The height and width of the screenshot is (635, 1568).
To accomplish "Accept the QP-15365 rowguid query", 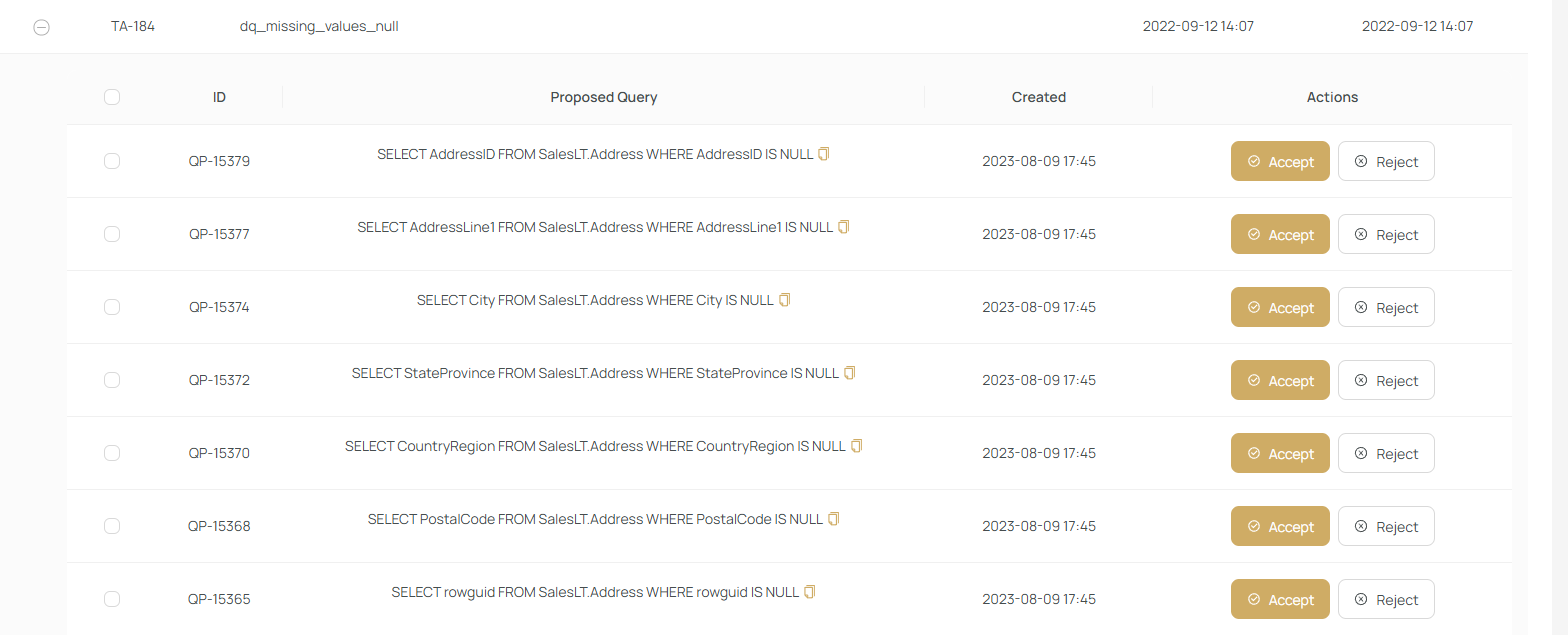I will pos(1279,599).
